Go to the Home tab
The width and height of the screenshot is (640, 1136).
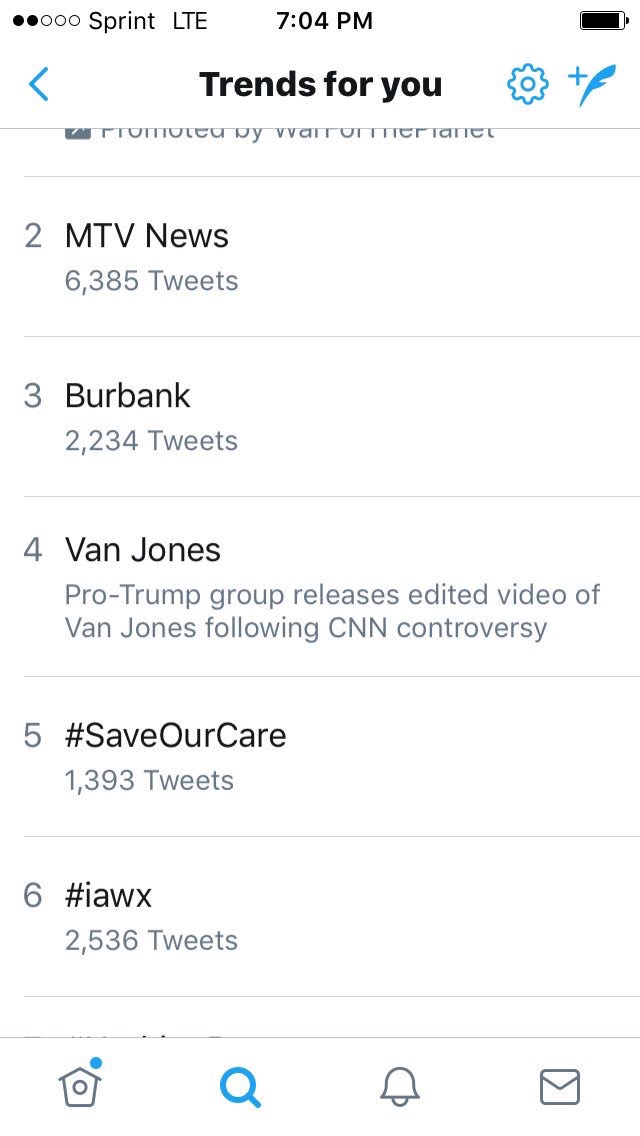(x=81, y=1085)
